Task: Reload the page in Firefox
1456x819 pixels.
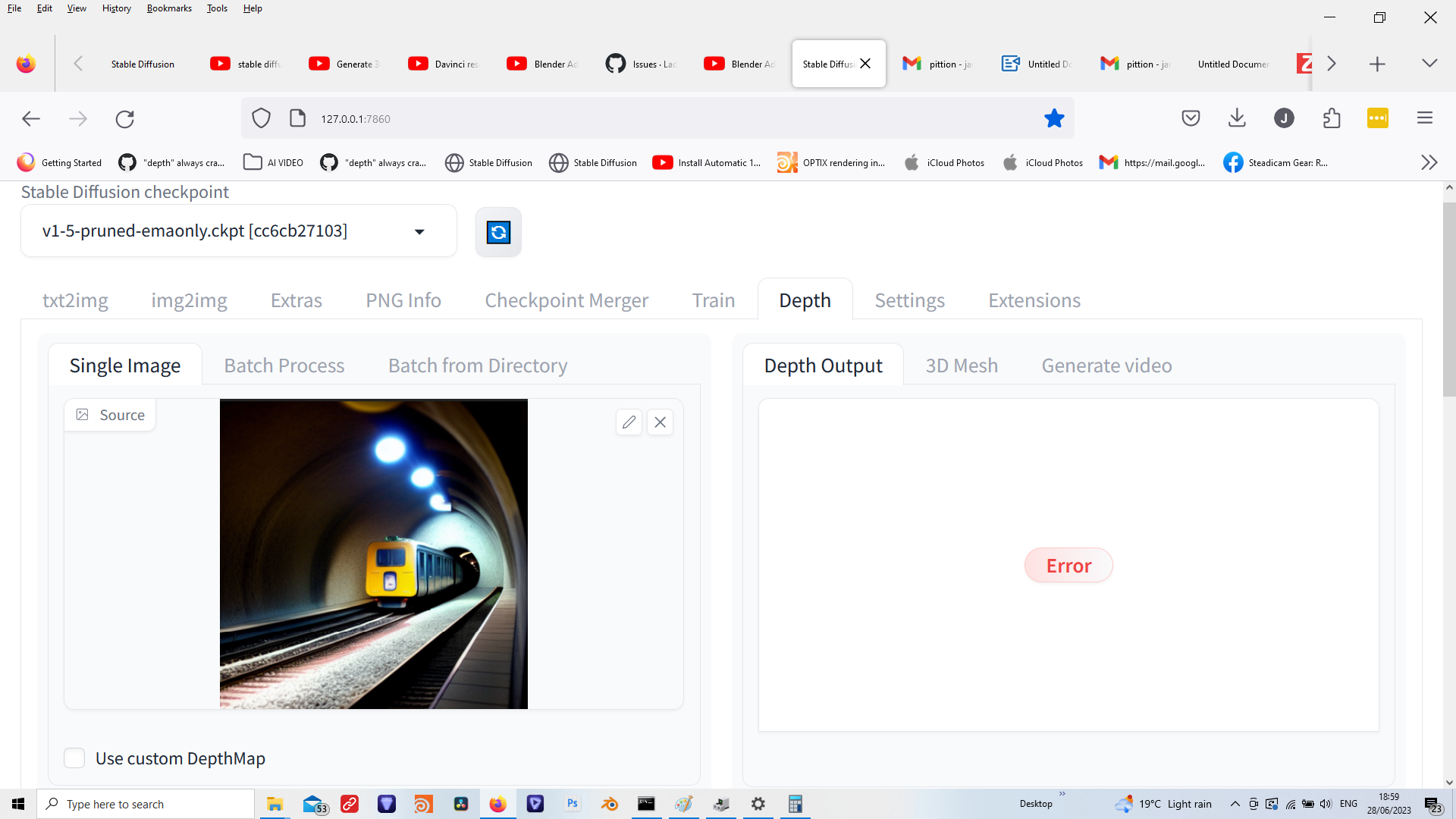Action: 124,119
